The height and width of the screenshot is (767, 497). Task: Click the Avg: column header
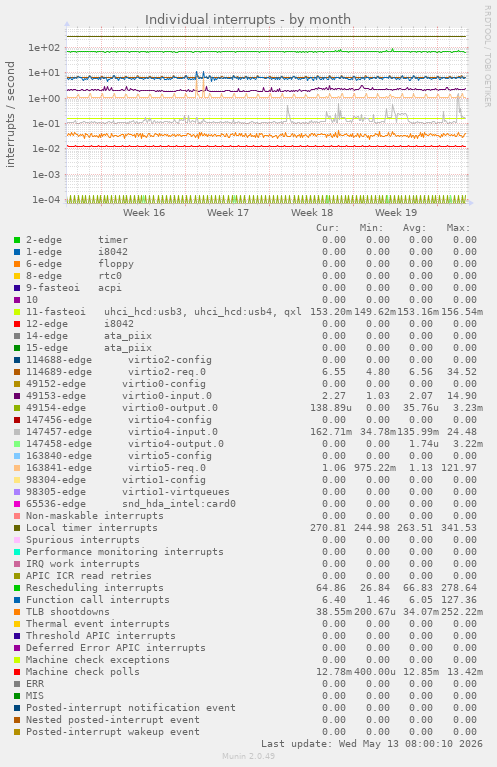pos(414,228)
